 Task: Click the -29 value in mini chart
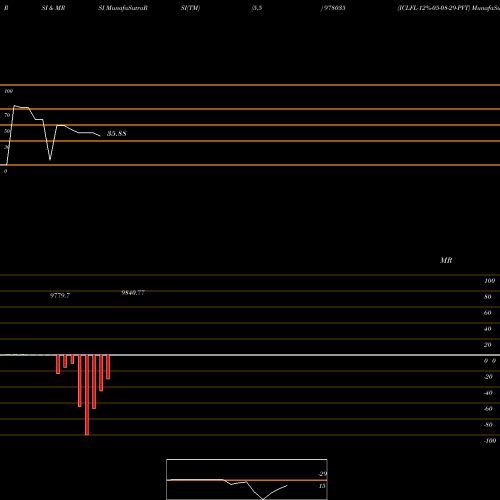click(322, 474)
